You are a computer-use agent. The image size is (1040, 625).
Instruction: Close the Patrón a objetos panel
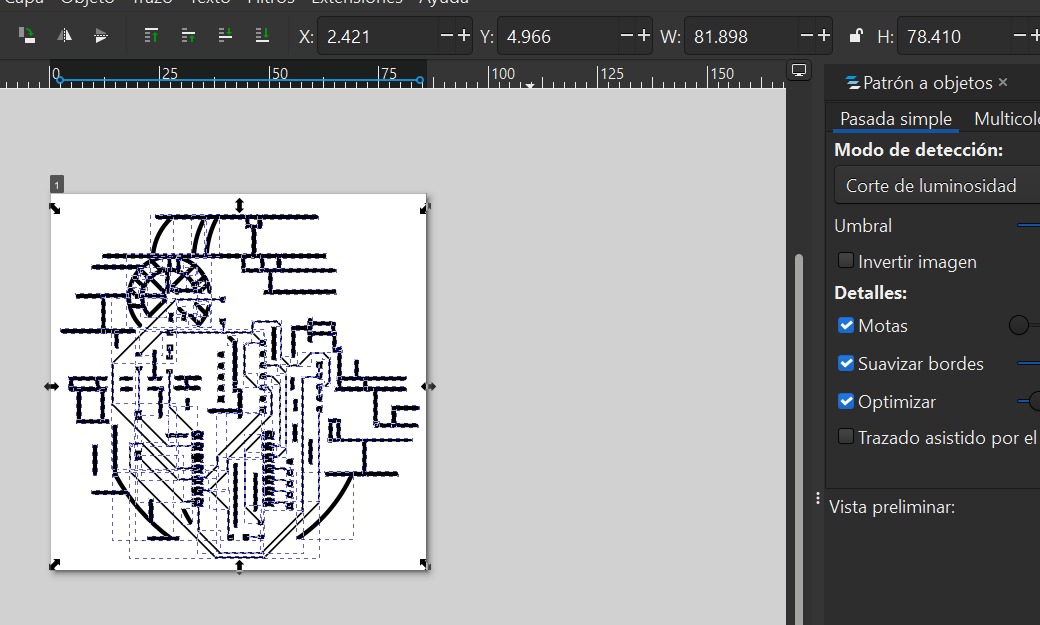point(1003,82)
